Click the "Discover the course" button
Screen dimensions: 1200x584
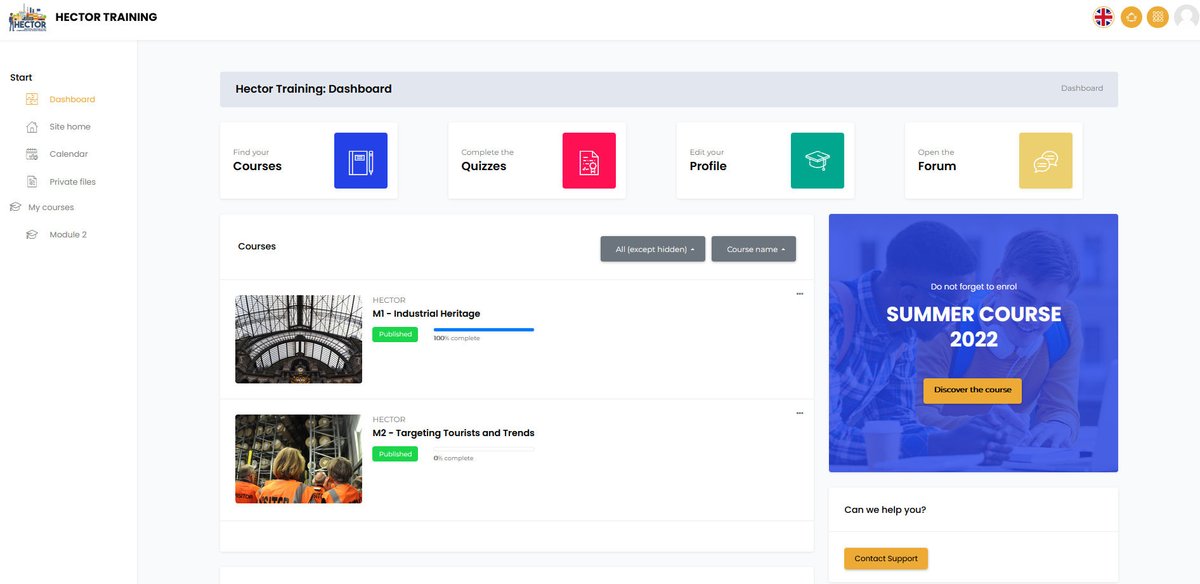(x=973, y=390)
